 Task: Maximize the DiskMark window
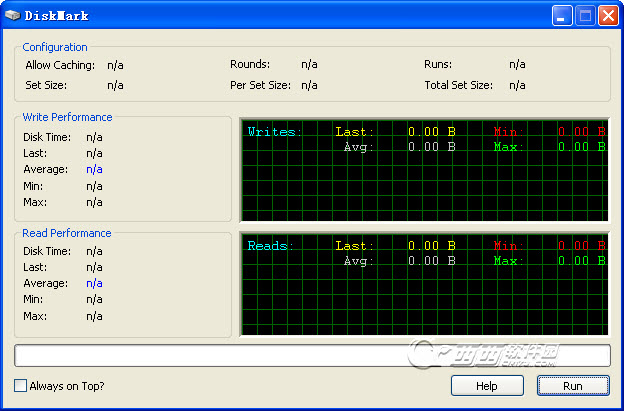586,15
